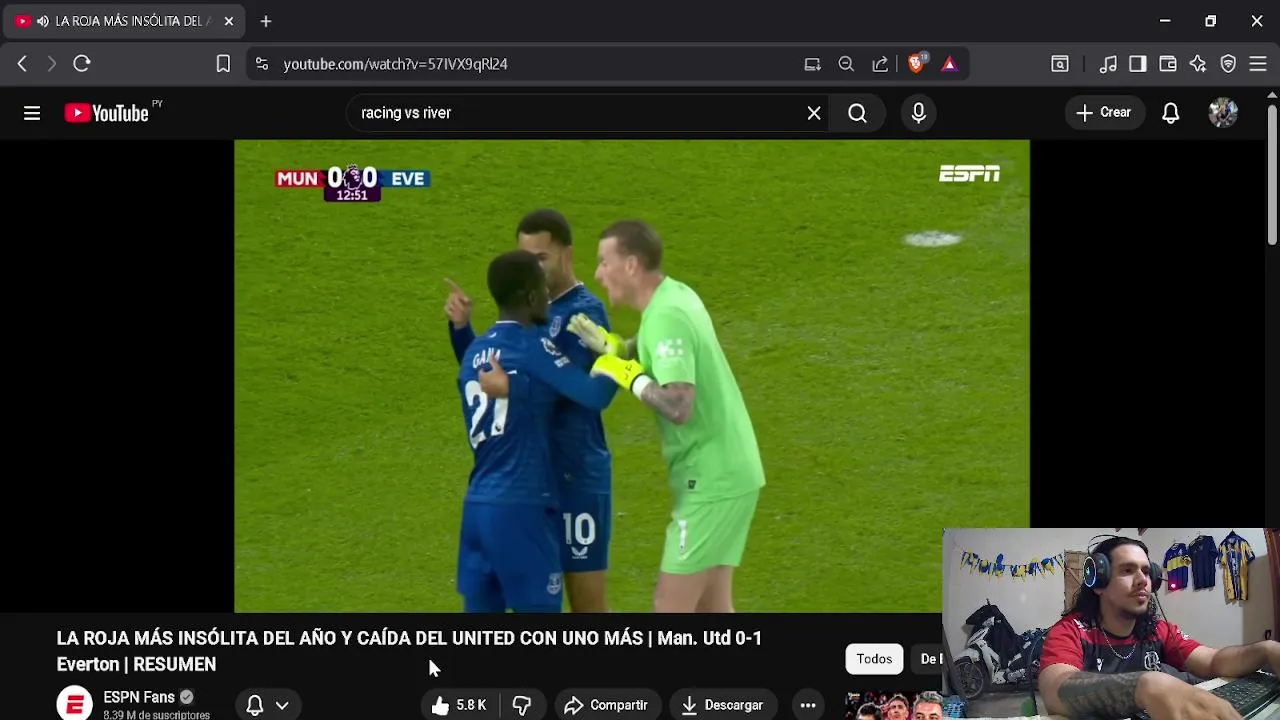
Task: Open the Leo AI sparkle icon
Action: pos(1198,64)
